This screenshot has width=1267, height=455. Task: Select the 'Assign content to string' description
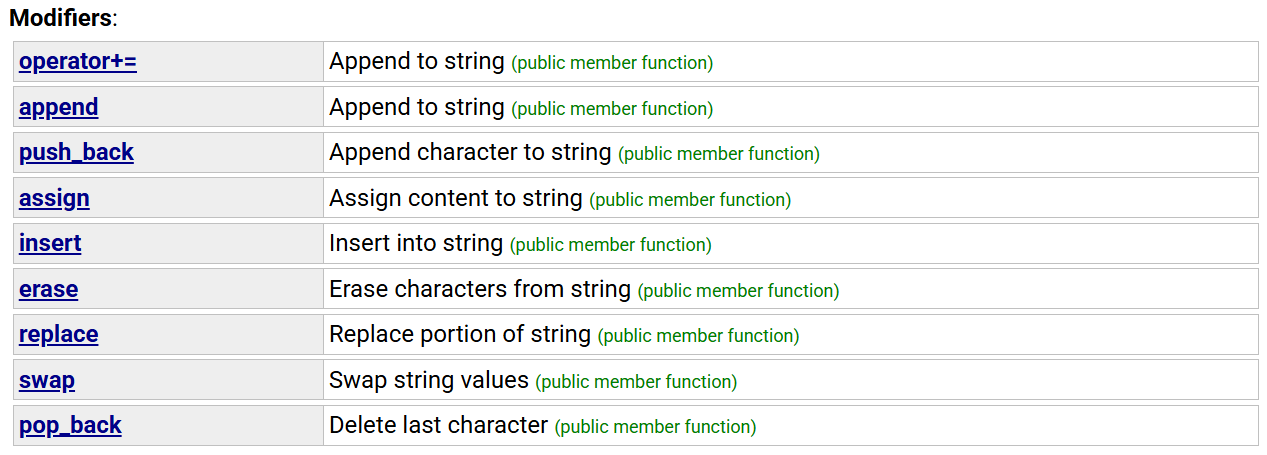tap(456, 198)
